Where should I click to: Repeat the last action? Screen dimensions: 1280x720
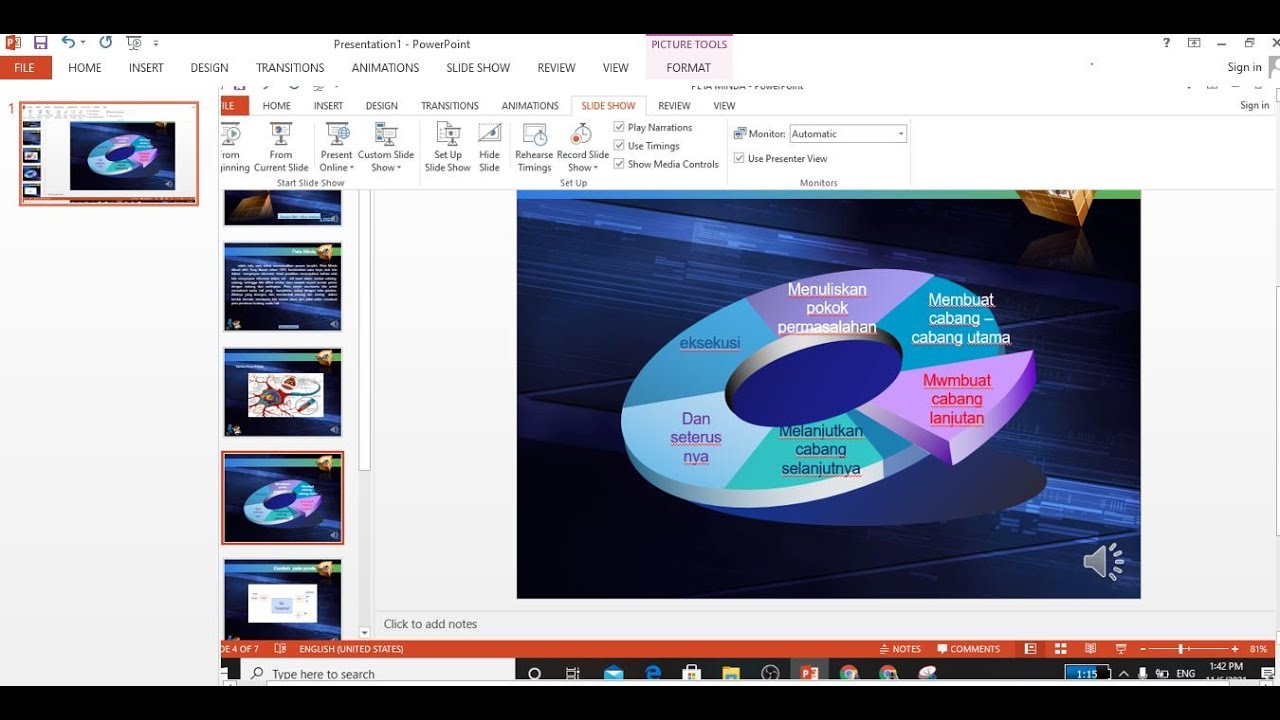coord(105,43)
